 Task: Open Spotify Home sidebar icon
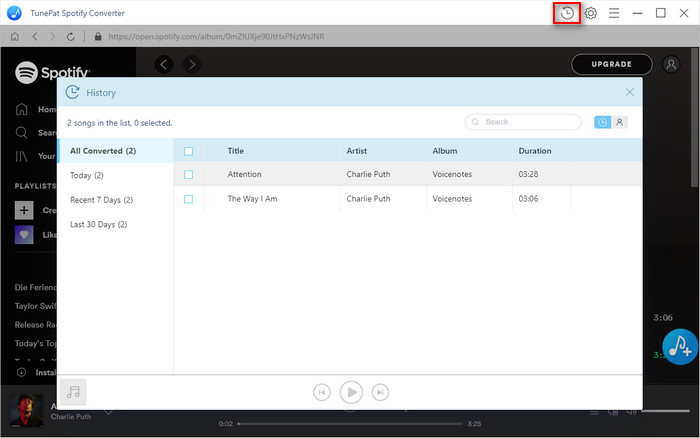point(21,109)
